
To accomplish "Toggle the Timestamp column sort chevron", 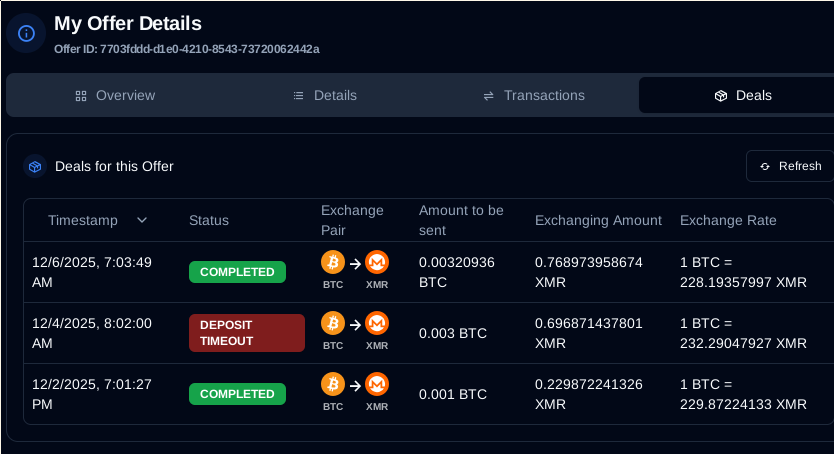I will (x=142, y=220).
